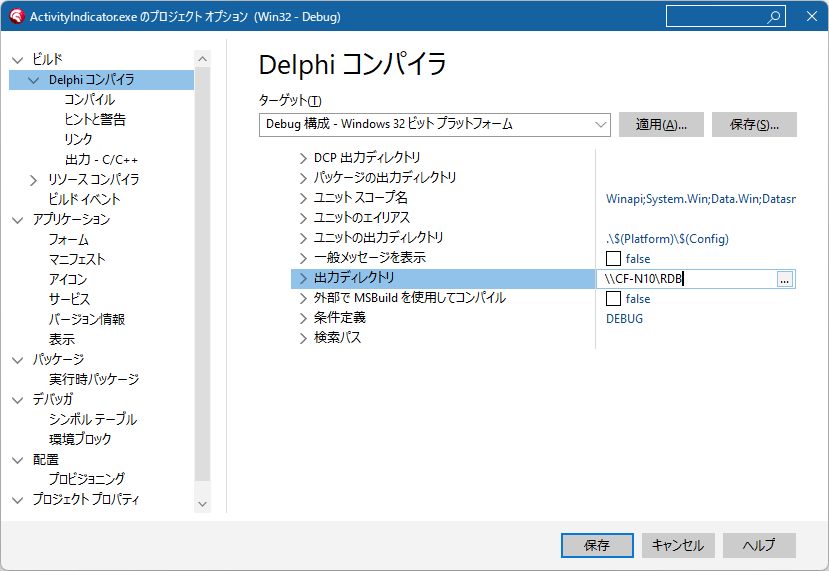Click the 適用(A)... button
The width and height of the screenshot is (829, 571).
point(661,125)
